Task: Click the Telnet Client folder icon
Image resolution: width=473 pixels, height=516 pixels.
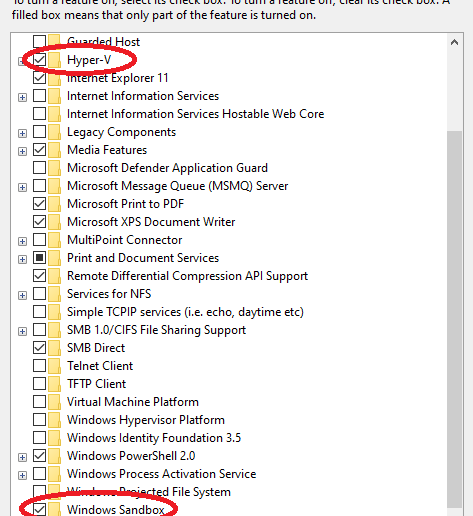Action: click(x=55, y=366)
